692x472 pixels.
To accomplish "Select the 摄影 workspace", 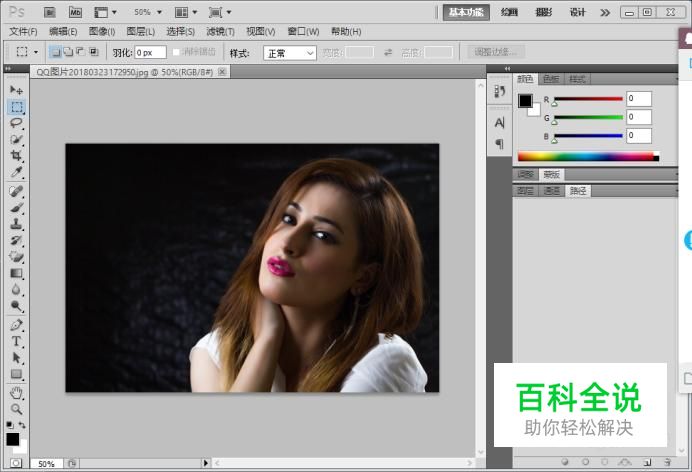I will pyautogui.click(x=544, y=12).
